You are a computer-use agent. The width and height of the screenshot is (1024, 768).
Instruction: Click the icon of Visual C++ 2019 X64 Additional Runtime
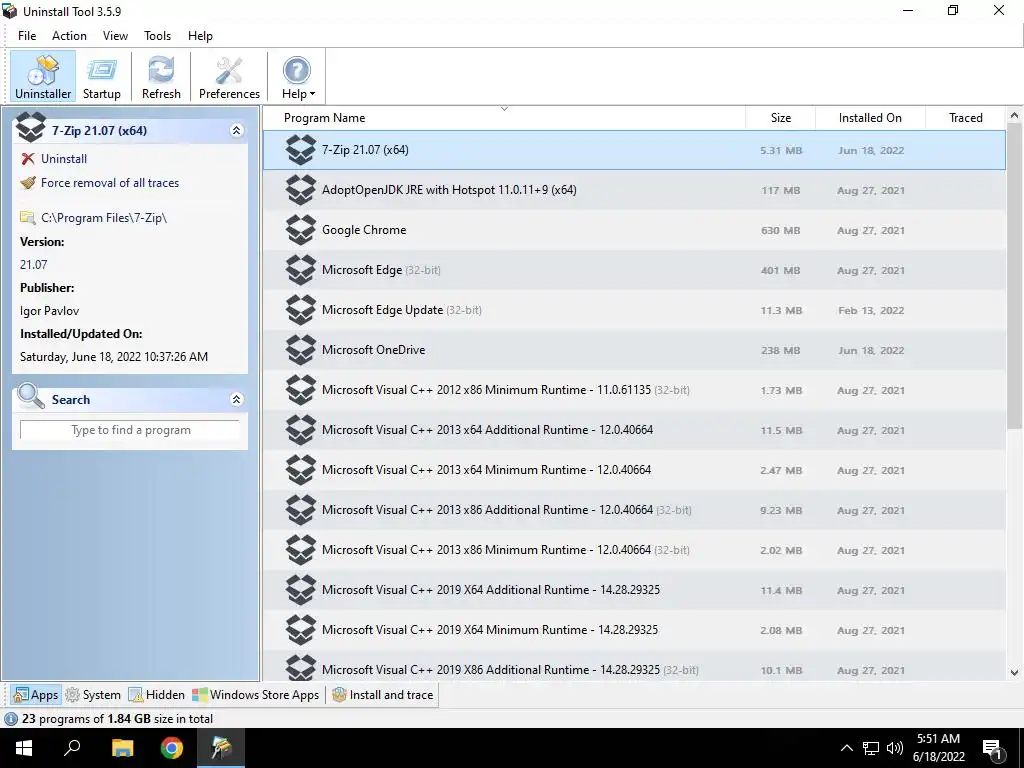coord(301,590)
